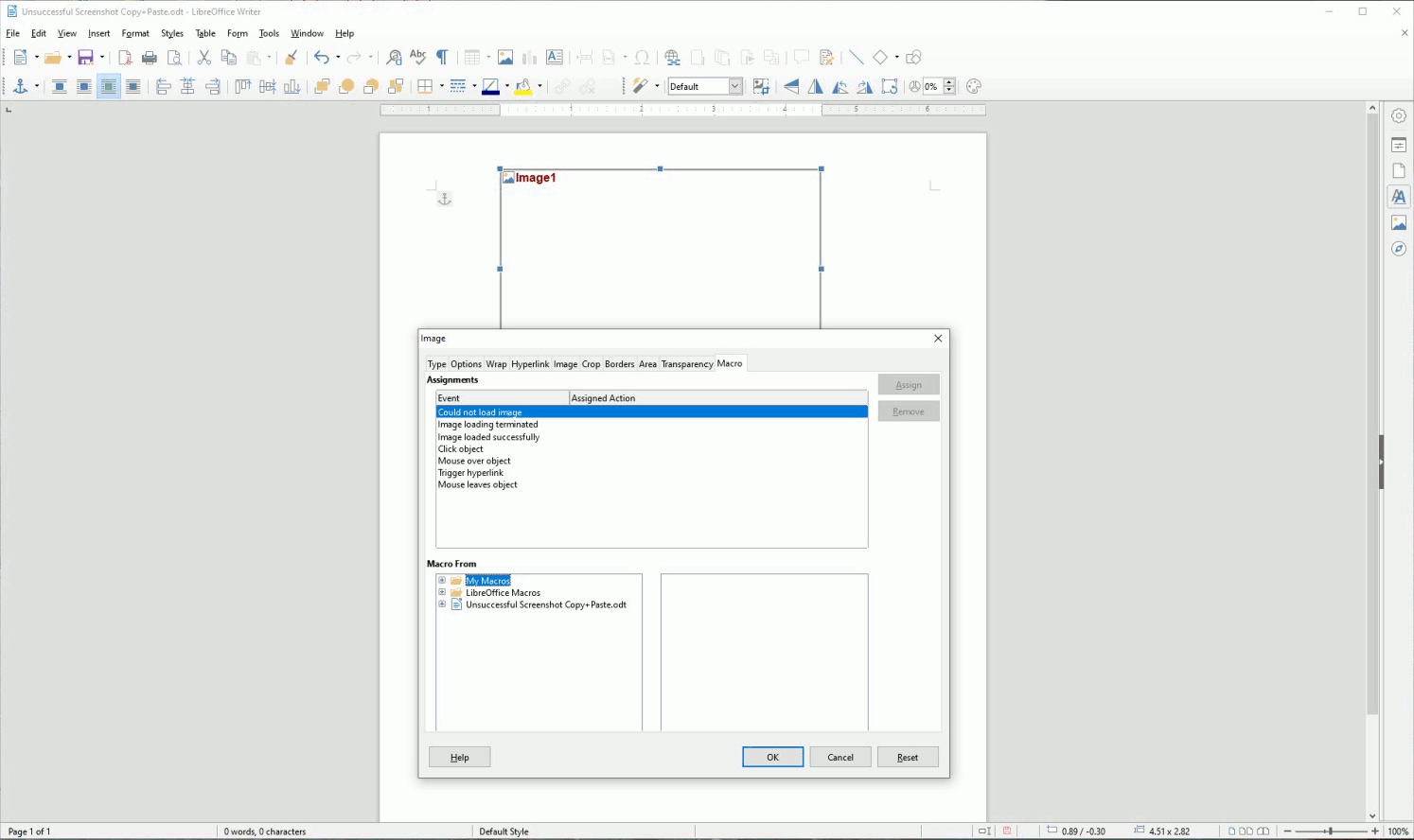1414x840 pixels.
Task: Click the Open folder icon
Action: [53, 58]
